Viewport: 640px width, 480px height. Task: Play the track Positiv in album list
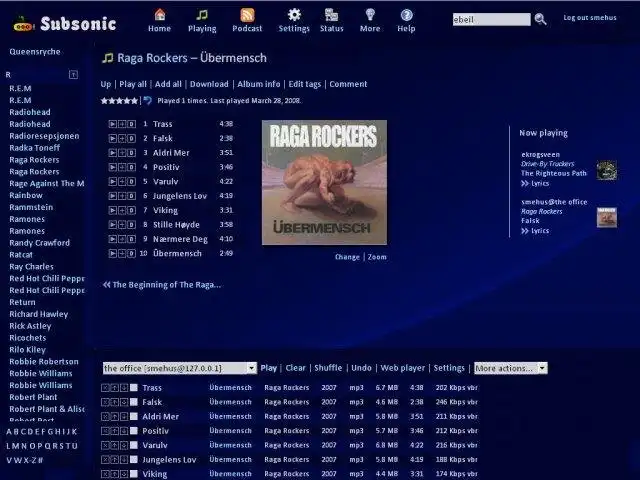pos(113,167)
